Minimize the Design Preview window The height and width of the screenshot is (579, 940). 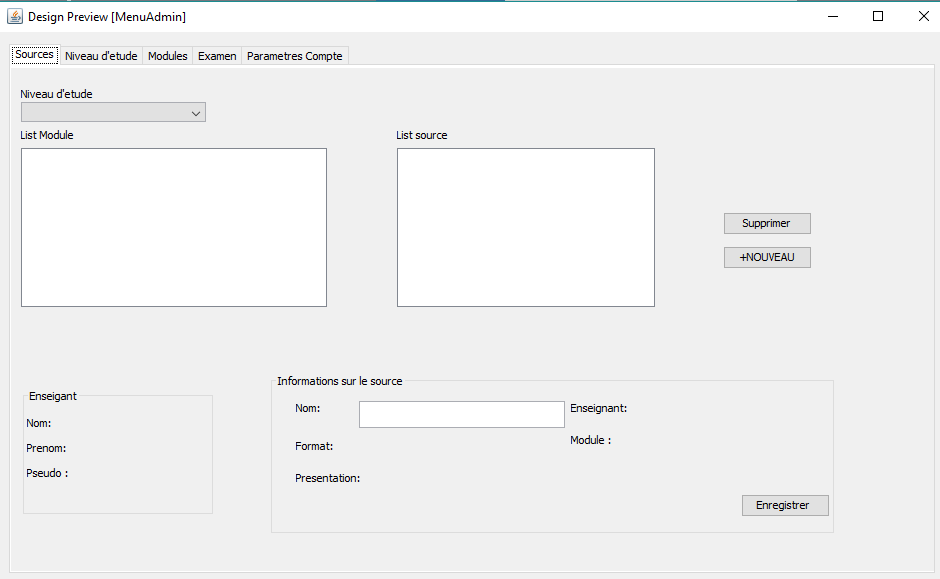[833, 16]
